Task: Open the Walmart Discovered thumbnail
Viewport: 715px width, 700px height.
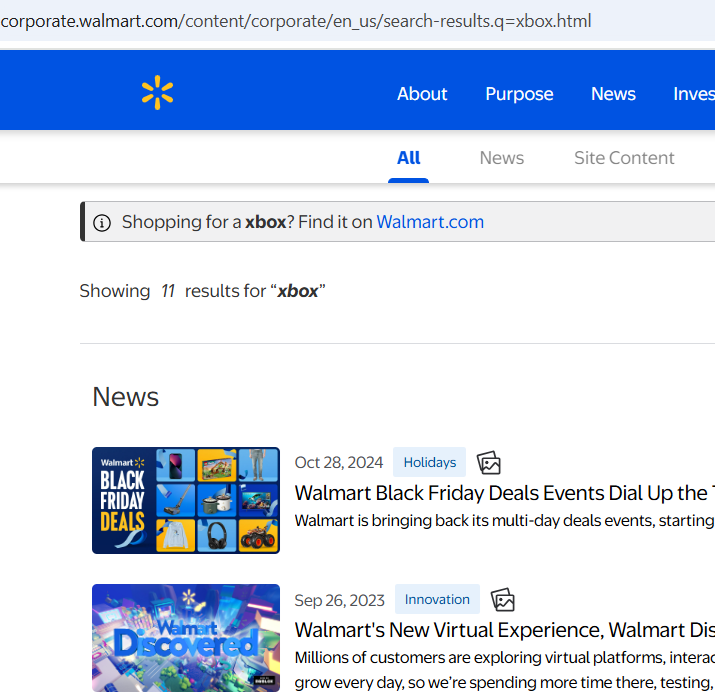Action: 186,638
